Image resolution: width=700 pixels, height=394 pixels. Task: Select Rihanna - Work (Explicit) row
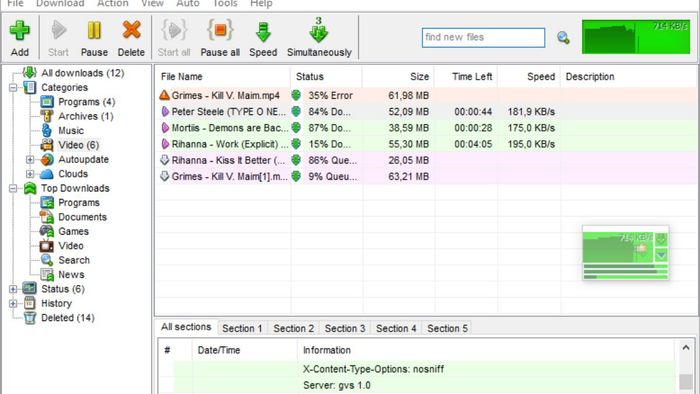tap(427, 144)
